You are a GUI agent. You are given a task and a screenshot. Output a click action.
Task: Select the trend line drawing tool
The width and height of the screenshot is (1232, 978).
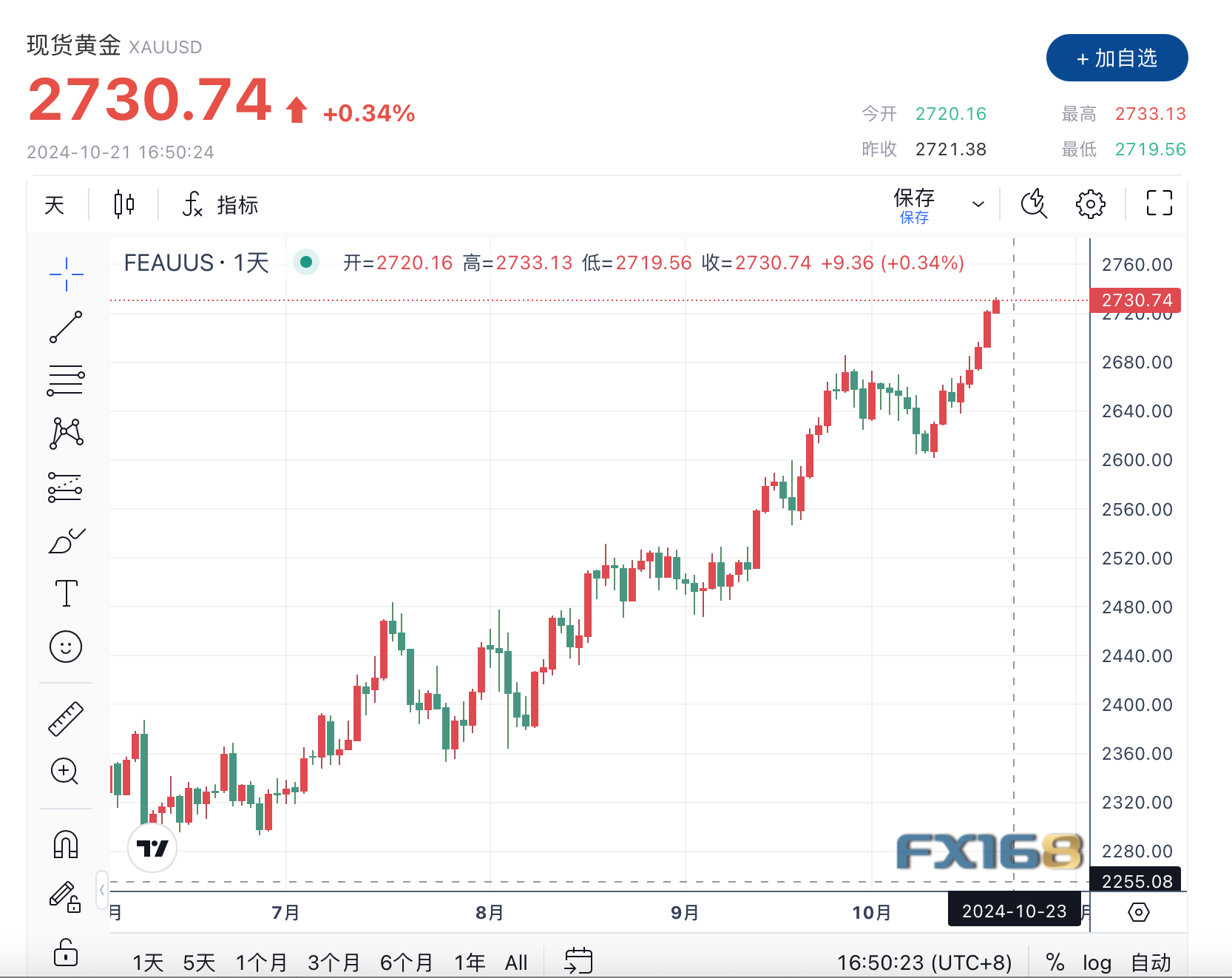point(66,327)
